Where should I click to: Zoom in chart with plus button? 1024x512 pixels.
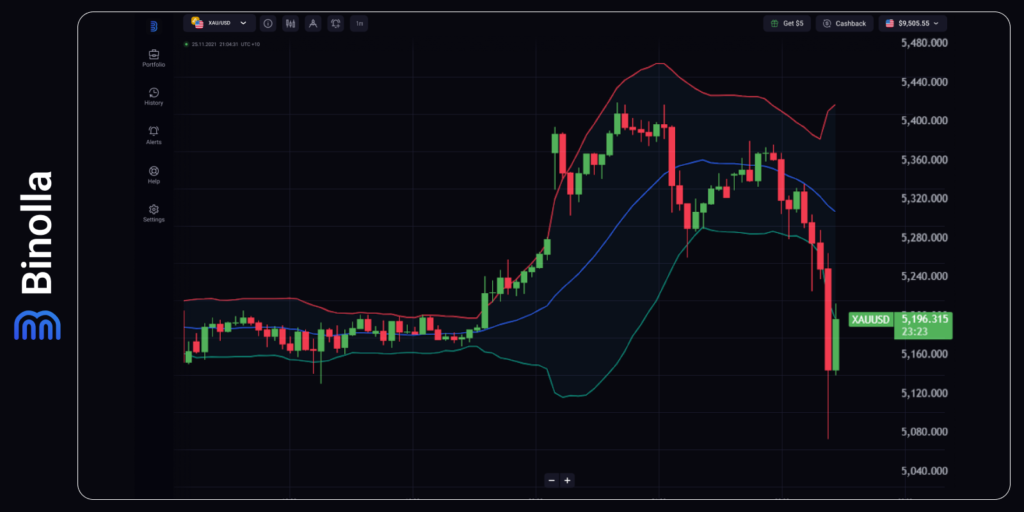(x=567, y=480)
